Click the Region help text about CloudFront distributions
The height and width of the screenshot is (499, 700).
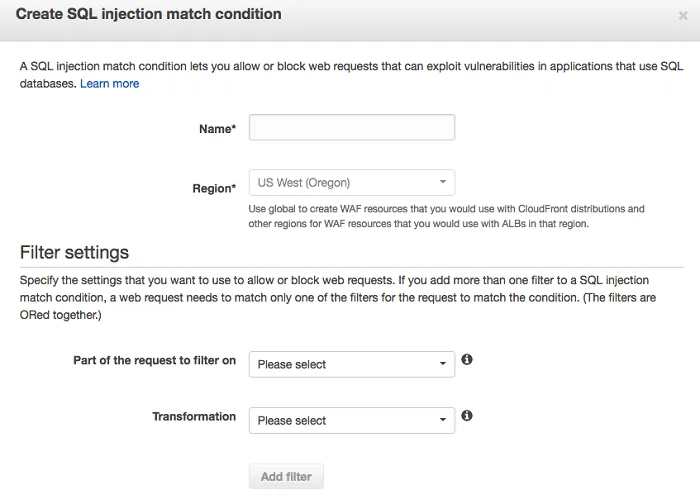446,216
